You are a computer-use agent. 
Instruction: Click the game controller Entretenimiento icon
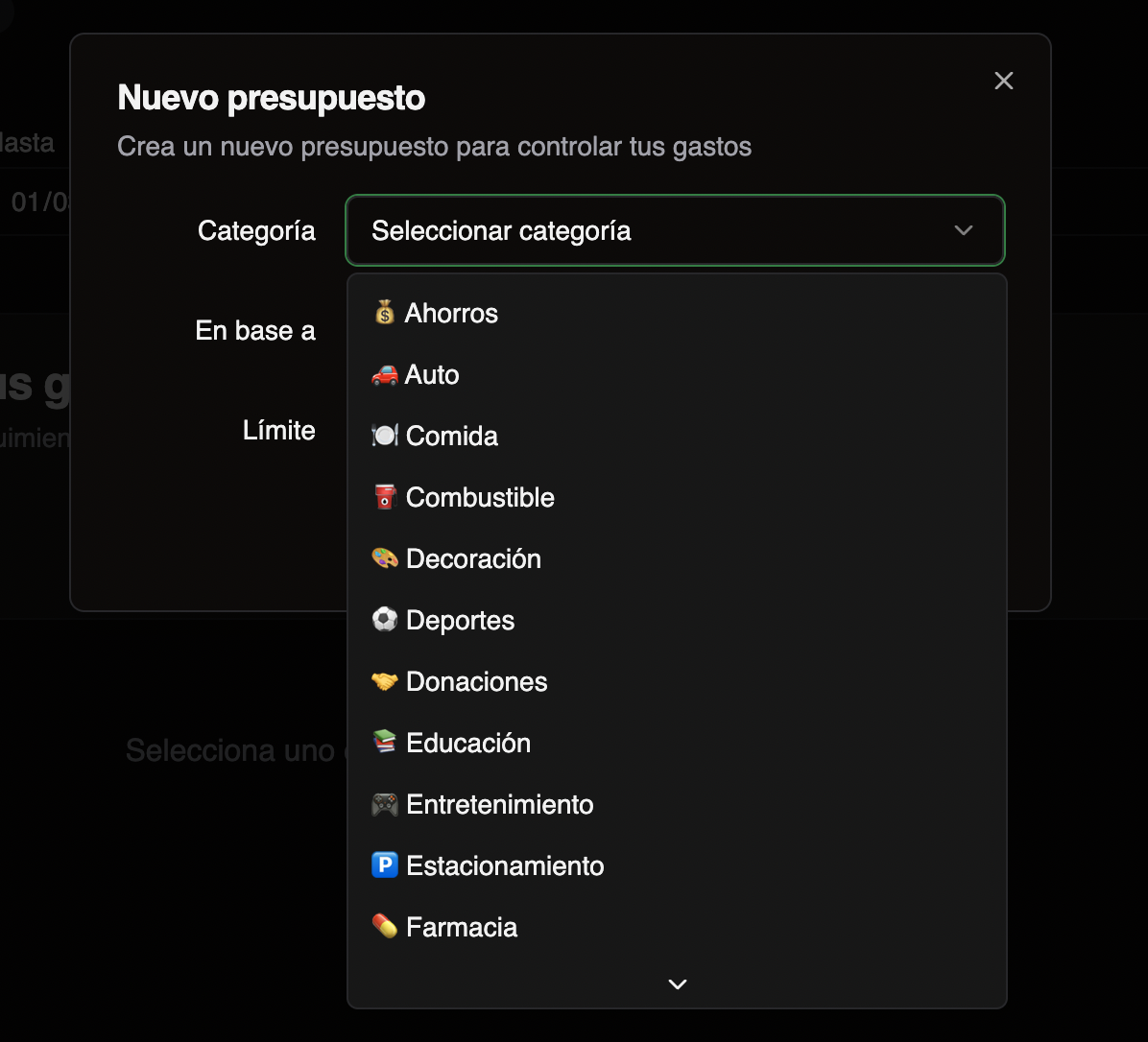point(384,804)
